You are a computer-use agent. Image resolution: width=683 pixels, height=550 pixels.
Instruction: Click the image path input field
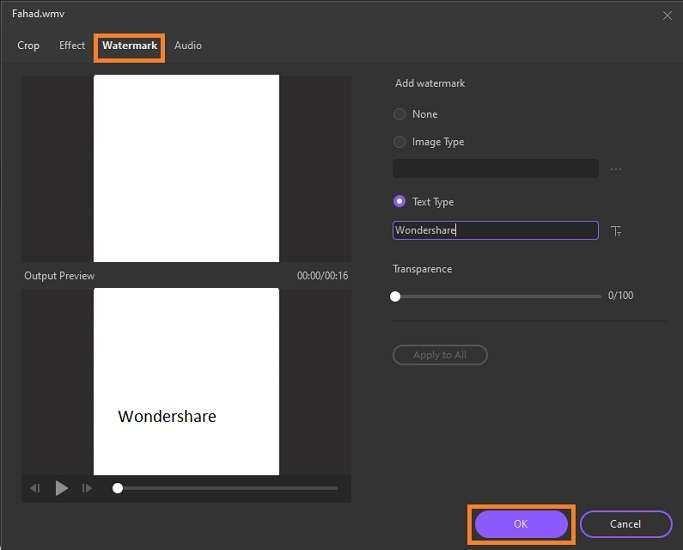(495, 169)
